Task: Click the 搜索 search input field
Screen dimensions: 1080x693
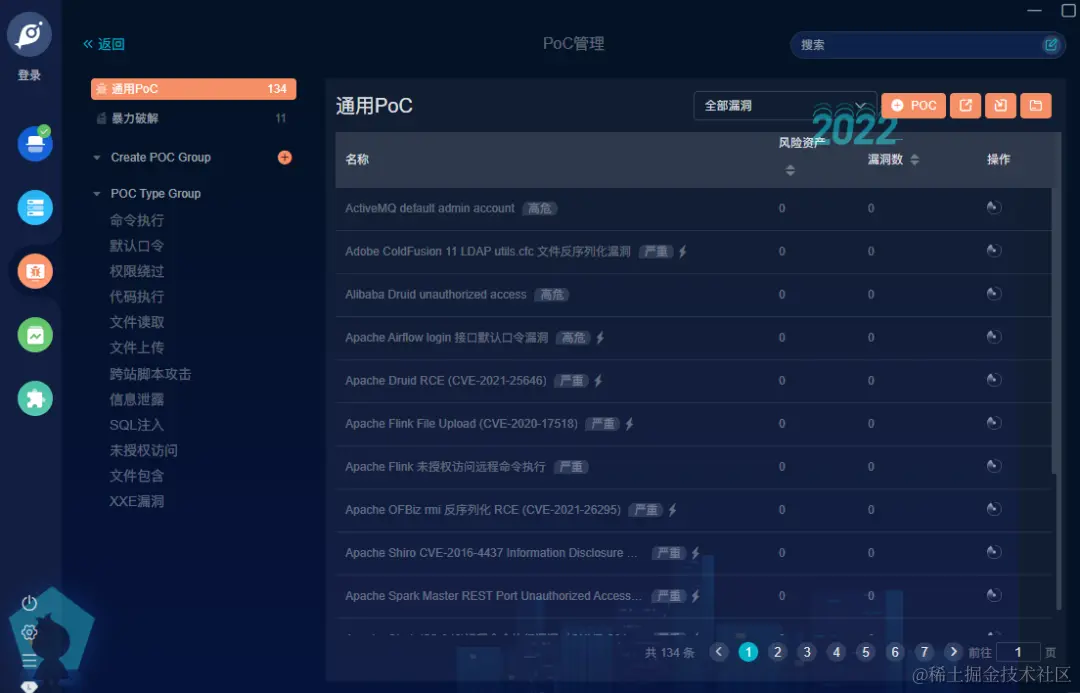Action: [x=927, y=45]
